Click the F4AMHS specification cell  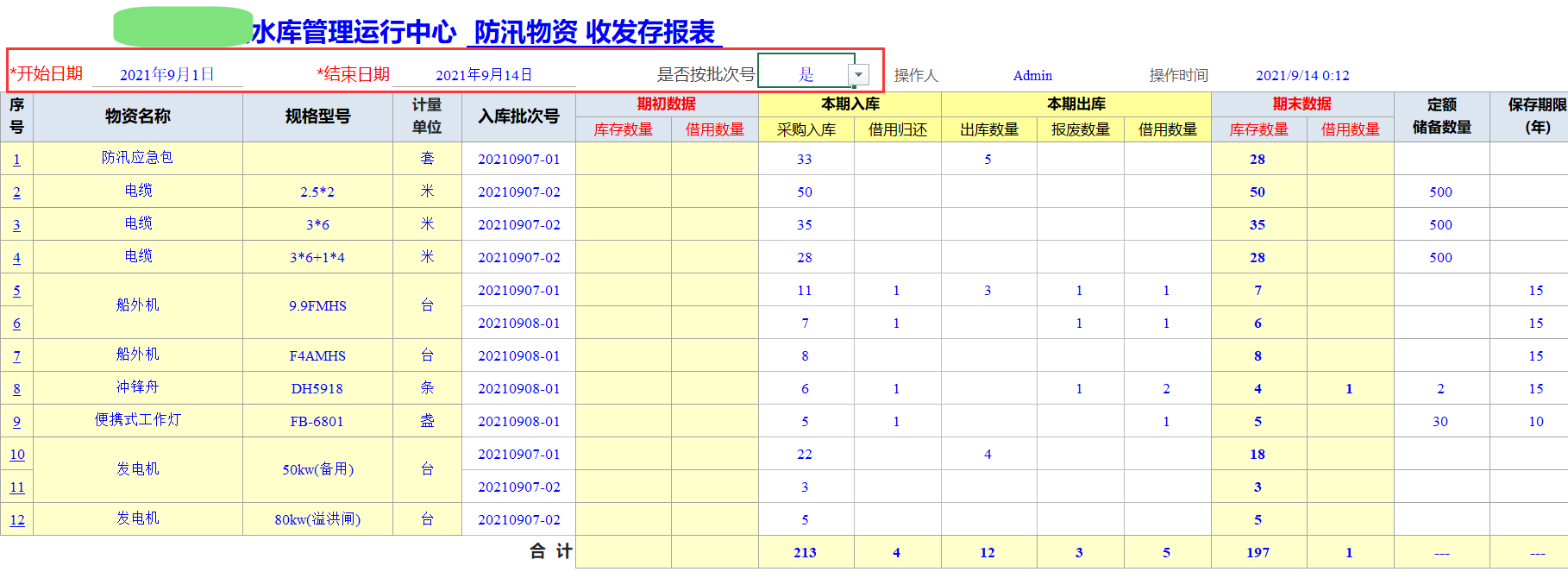(x=317, y=355)
